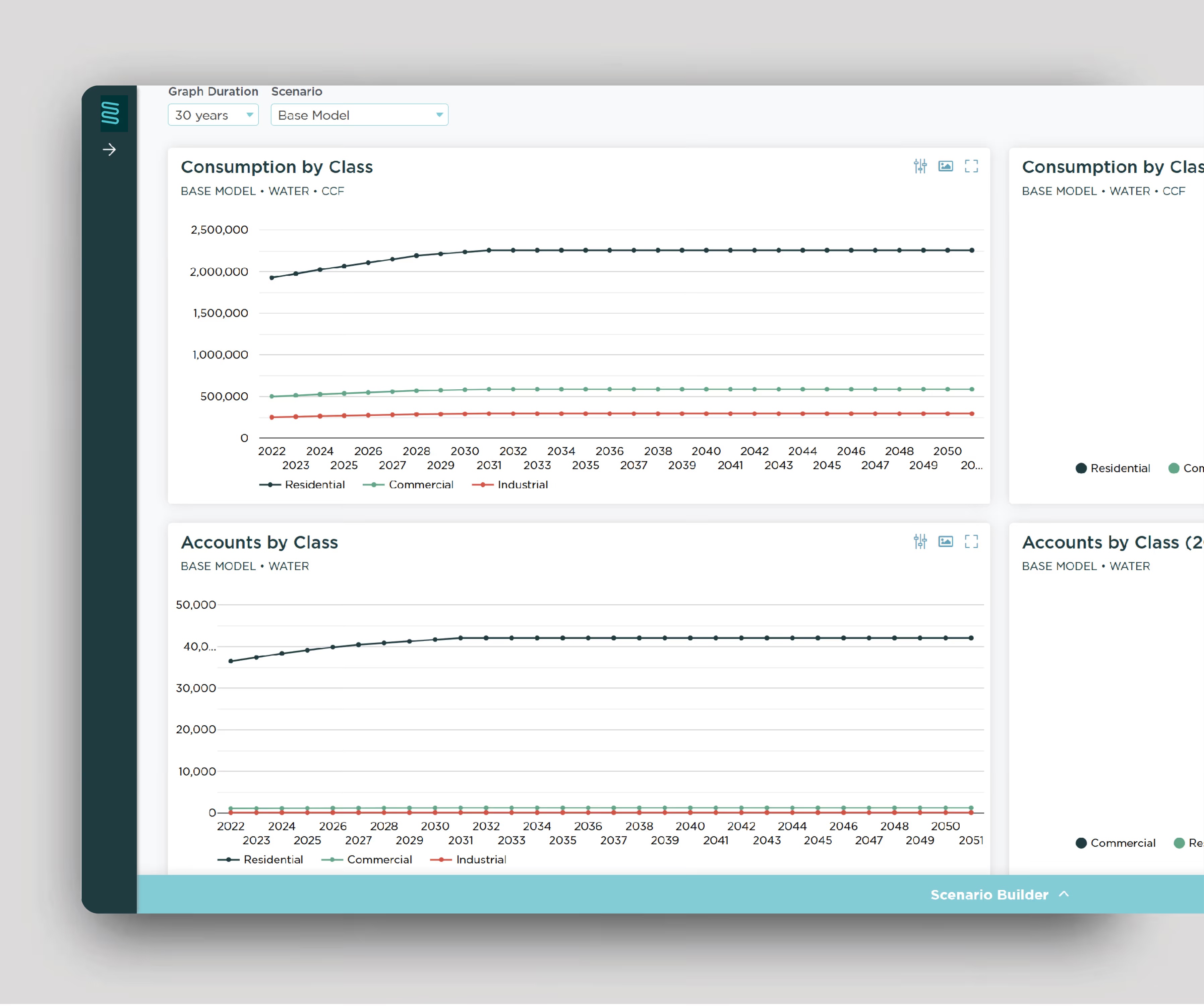Click the 2022 Residential data point in Consumption chart
1204x1006 pixels.
pyautogui.click(x=272, y=278)
